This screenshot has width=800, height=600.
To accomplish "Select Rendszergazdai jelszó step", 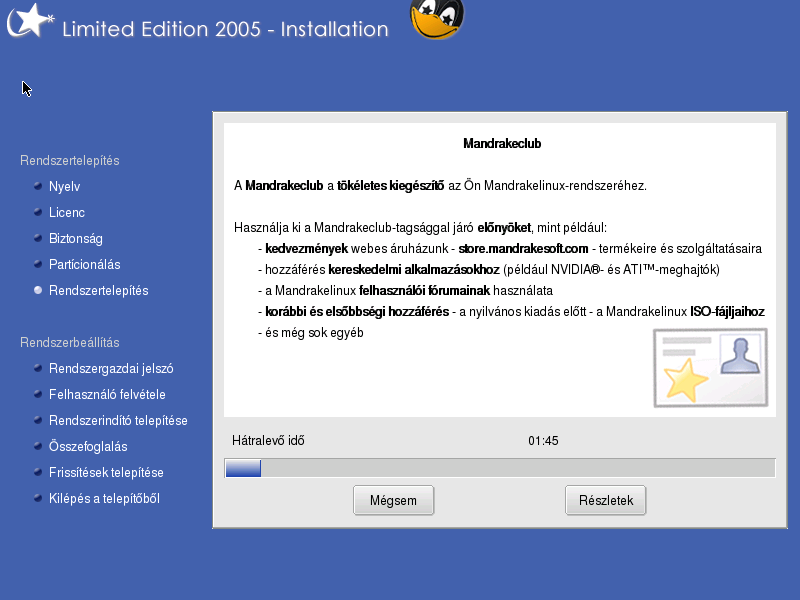I will (111, 368).
